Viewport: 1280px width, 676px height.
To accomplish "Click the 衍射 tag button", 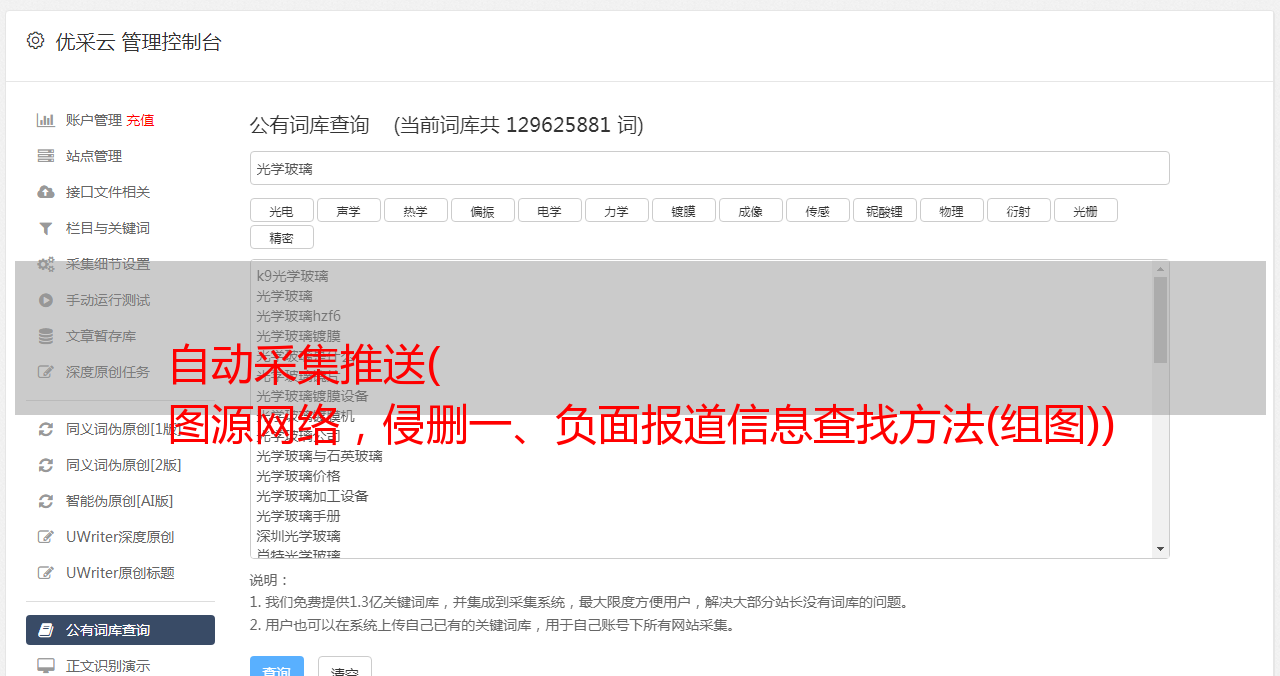I will pyautogui.click(x=1018, y=210).
